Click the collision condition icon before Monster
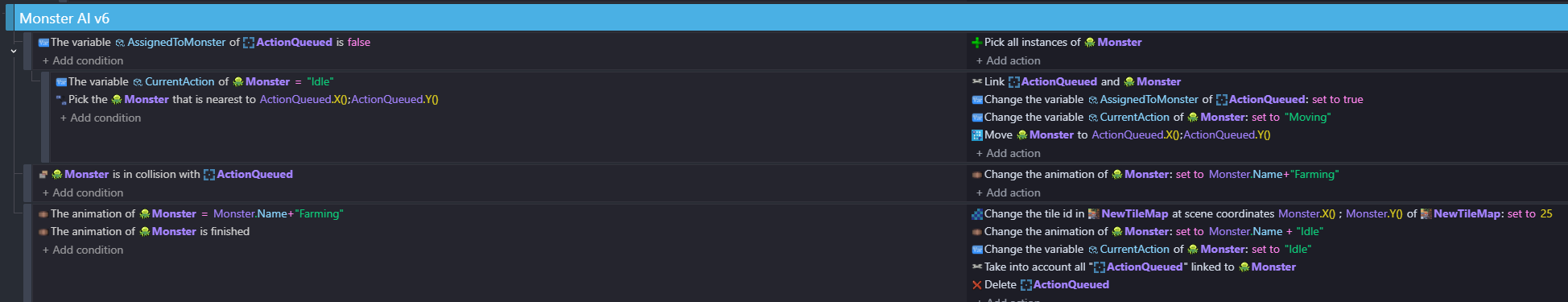Viewport: 1568px width, 302px height. pyautogui.click(x=43, y=174)
